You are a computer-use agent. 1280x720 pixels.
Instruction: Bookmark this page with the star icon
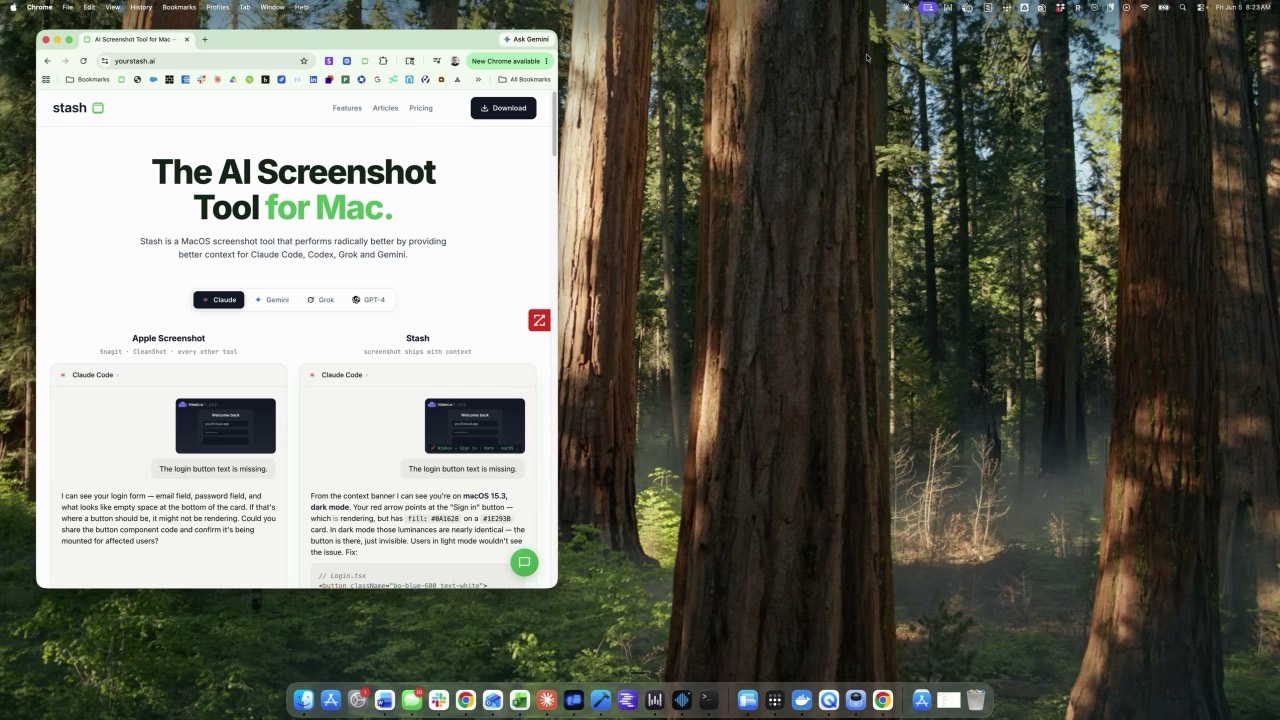click(304, 61)
